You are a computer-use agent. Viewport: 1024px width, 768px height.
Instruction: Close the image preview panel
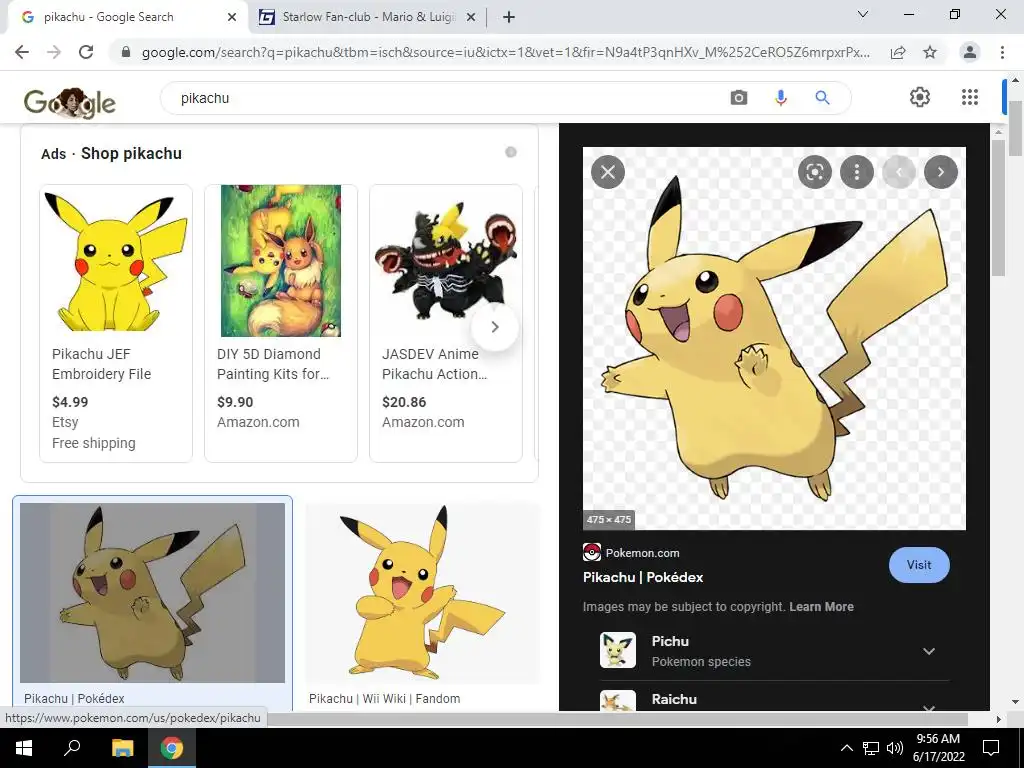point(608,172)
